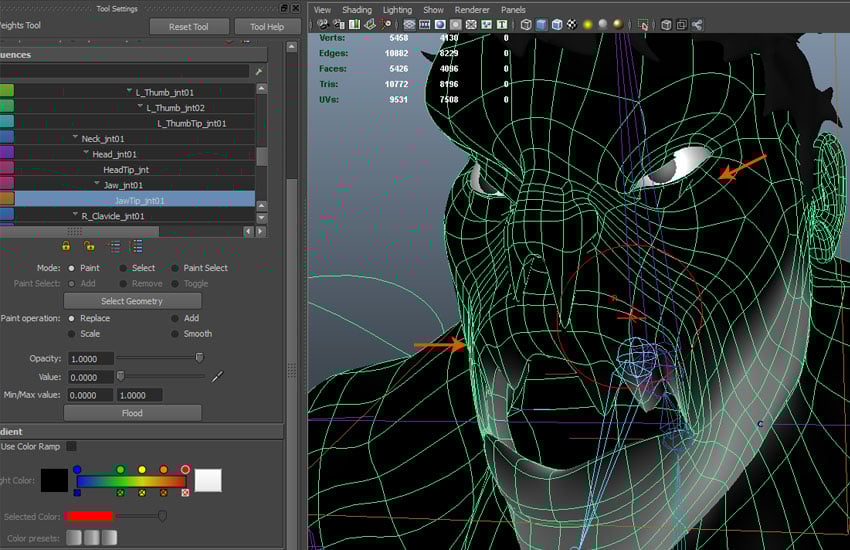Collapse the Jaw_jnt01 tree node
Viewport: 850px width, 550px height.
point(97,185)
